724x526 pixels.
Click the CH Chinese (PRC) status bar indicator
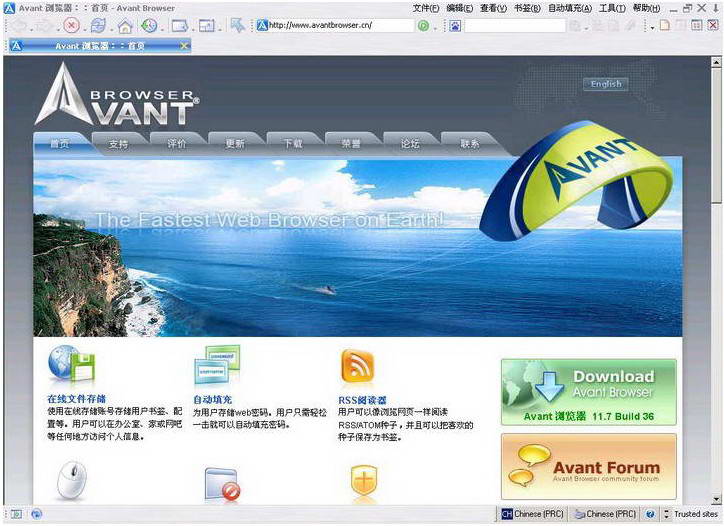(x=533, y=514)
